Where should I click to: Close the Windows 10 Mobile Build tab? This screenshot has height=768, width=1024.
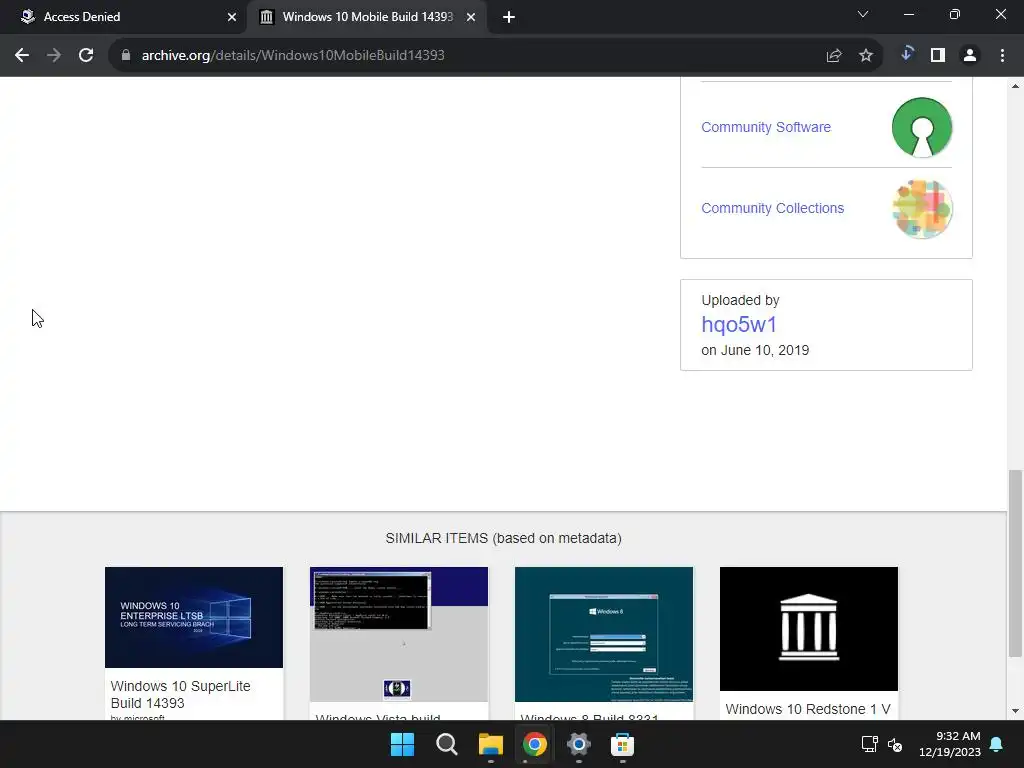471,17
